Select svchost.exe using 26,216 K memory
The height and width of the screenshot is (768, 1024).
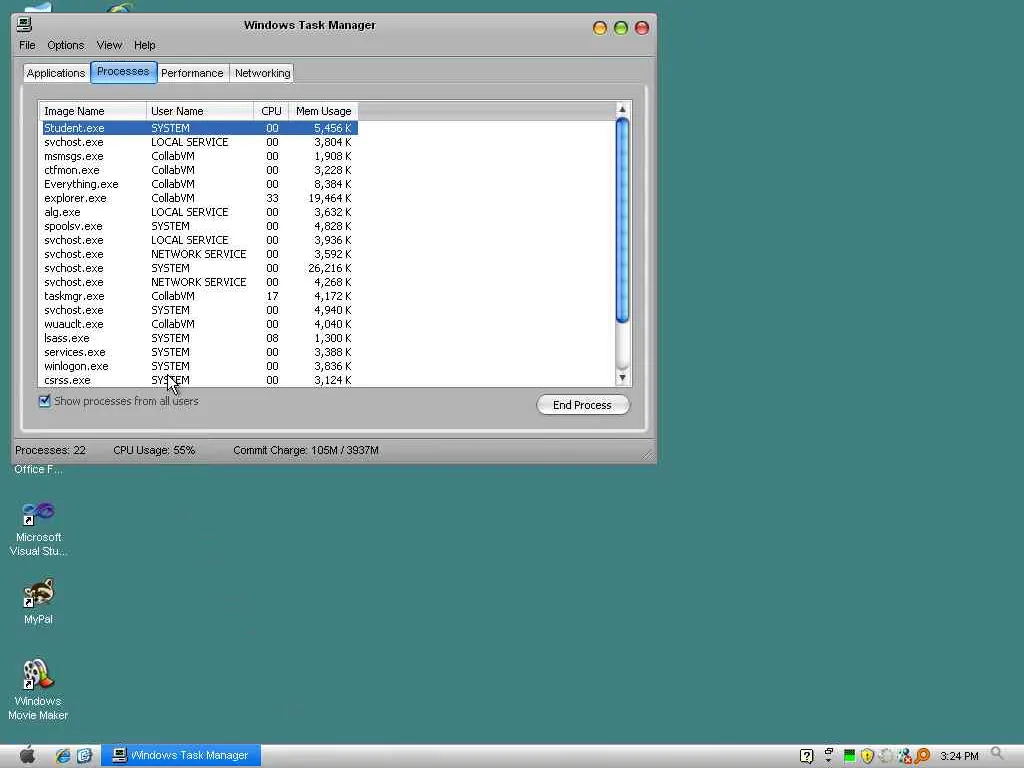click(x=200, y=268)
